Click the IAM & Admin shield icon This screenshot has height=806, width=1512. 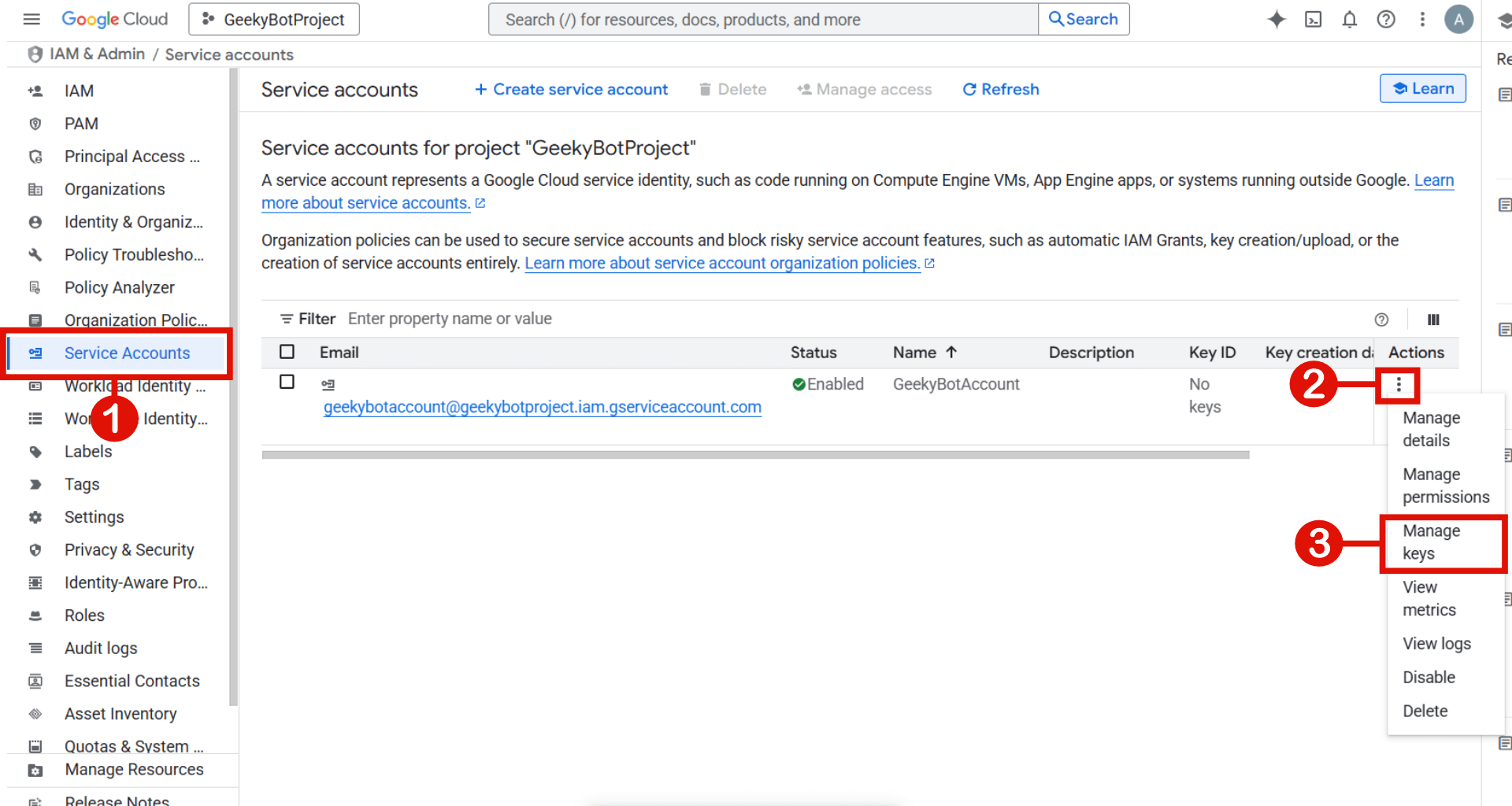click(x=35, y=54)
